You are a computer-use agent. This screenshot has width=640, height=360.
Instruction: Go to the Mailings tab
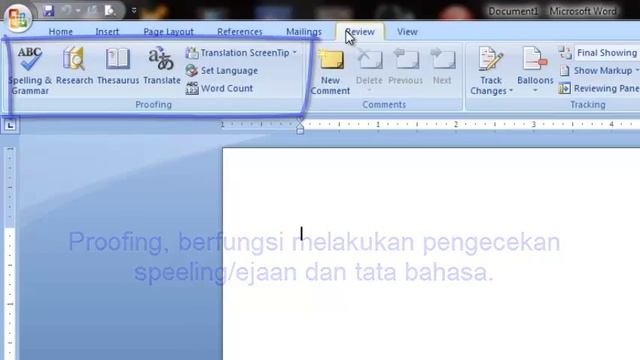click(x=304, y=32)
